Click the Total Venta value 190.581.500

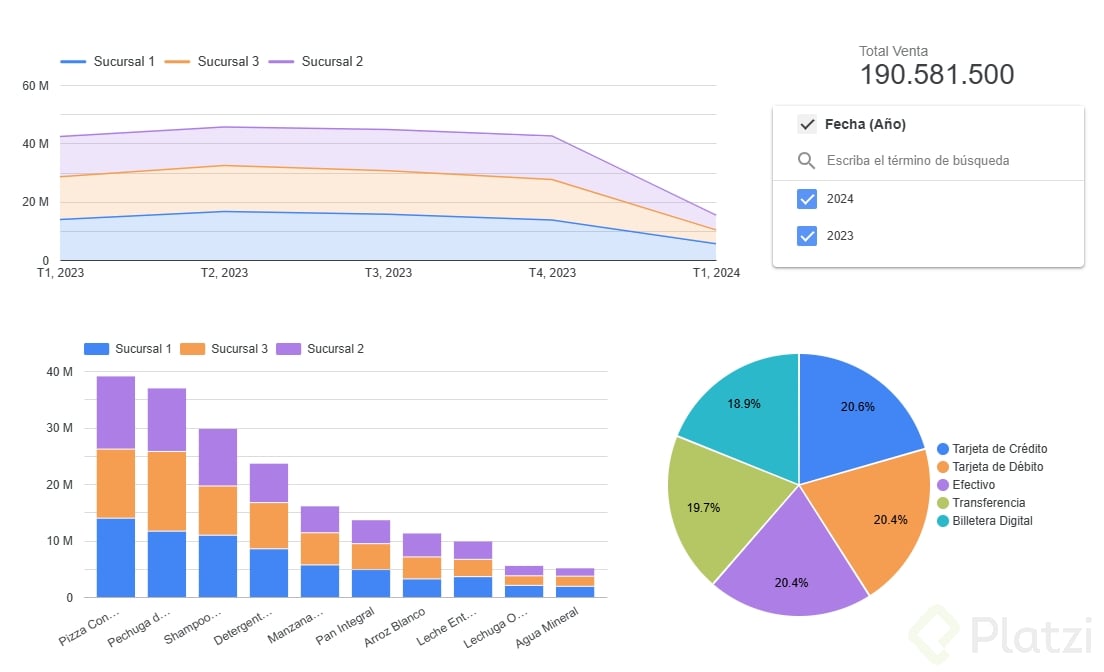[937, 75]
